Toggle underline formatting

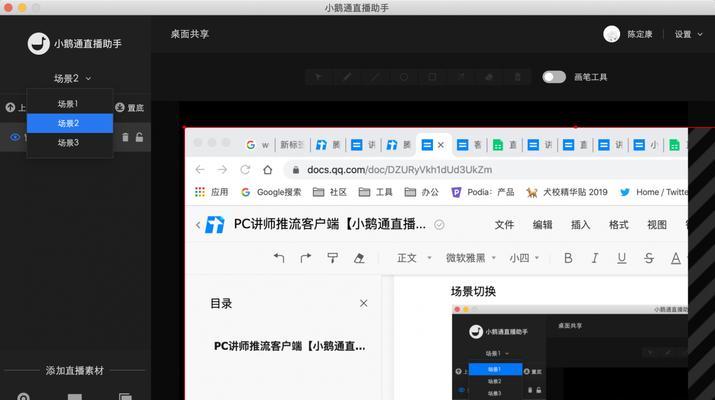622,259
